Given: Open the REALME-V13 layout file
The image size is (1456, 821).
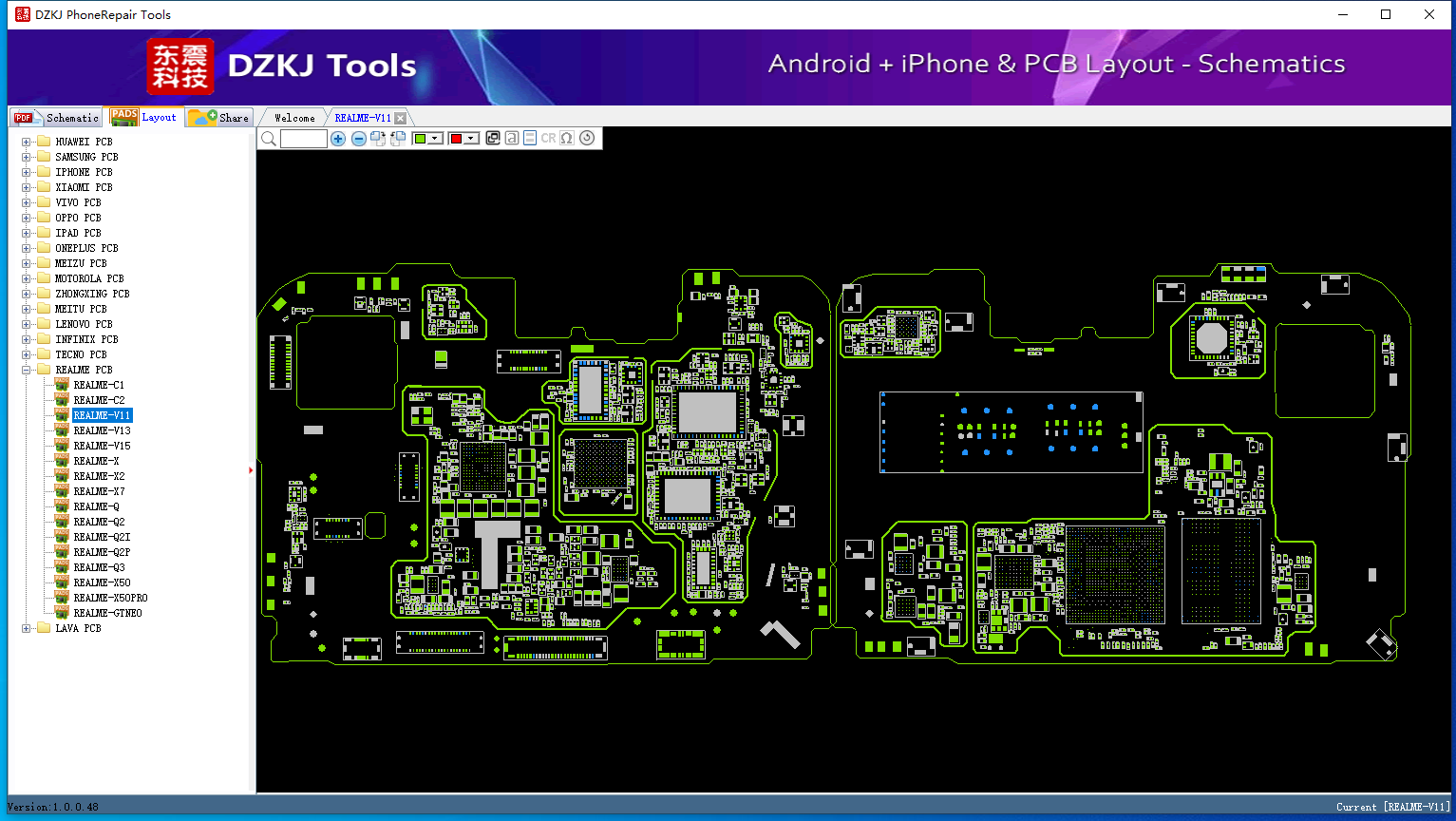Looking at the screenshot, I should pyautogui.click(x=102, y=430).
